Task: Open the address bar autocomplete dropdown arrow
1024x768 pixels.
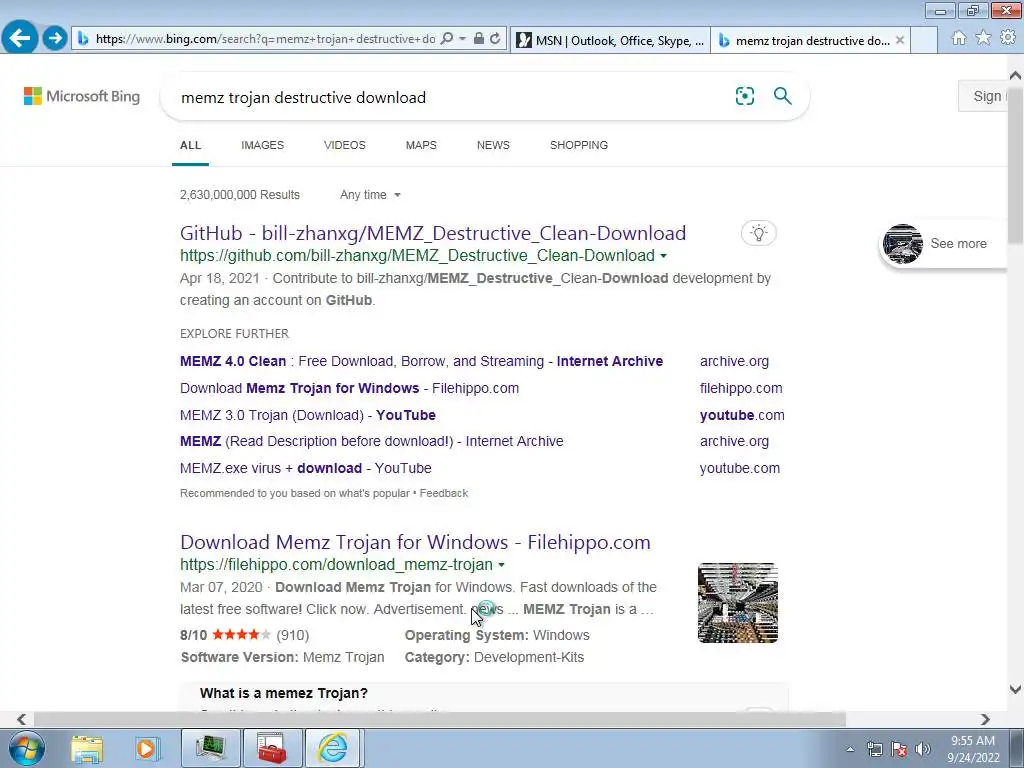Action: pyautogui.click(x=462, y=39)
